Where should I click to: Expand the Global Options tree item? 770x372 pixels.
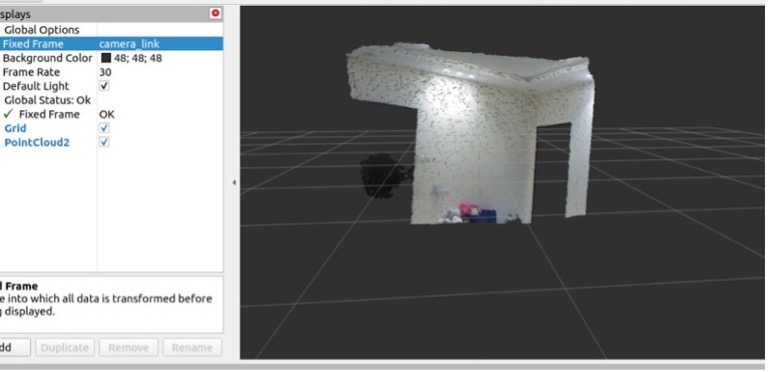pyautogui.click(x=42, y=30)
